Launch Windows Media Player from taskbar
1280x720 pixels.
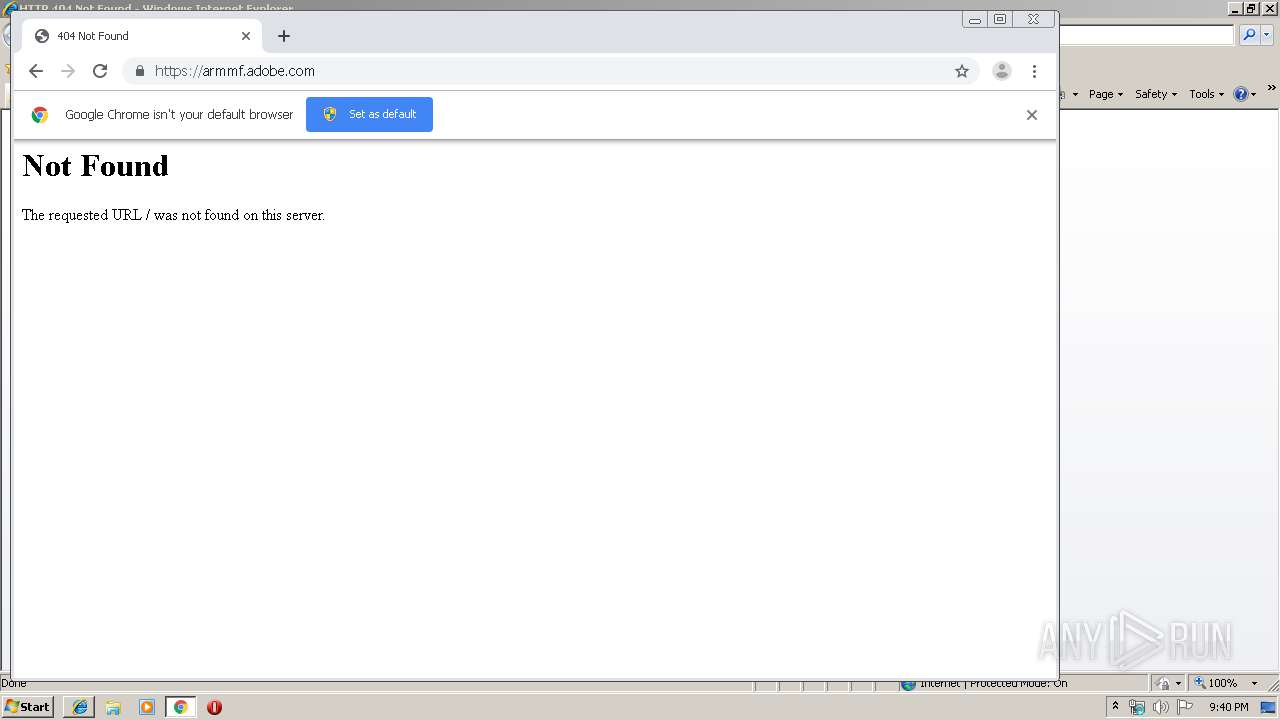tap(147, 707)
